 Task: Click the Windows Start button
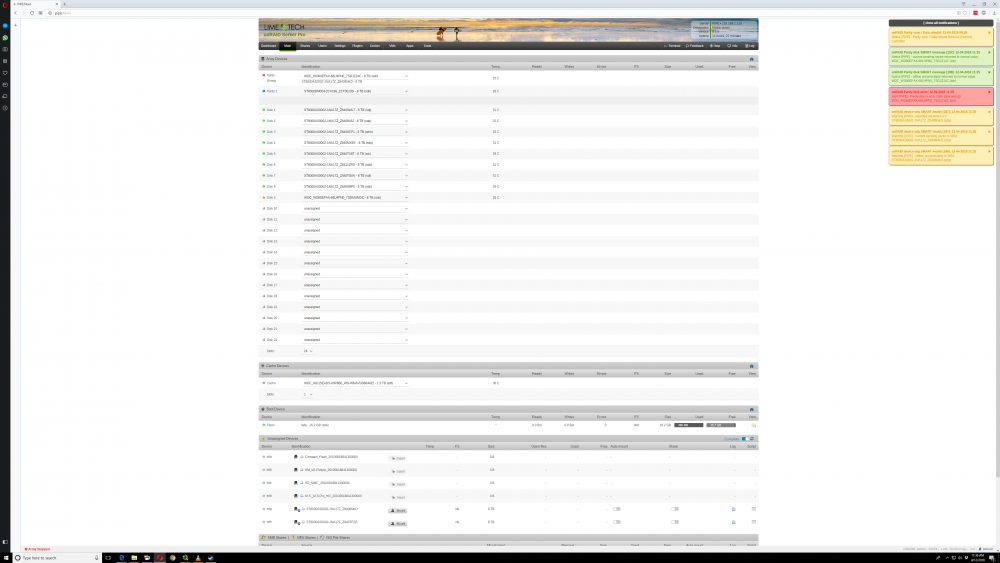(5, 558)
